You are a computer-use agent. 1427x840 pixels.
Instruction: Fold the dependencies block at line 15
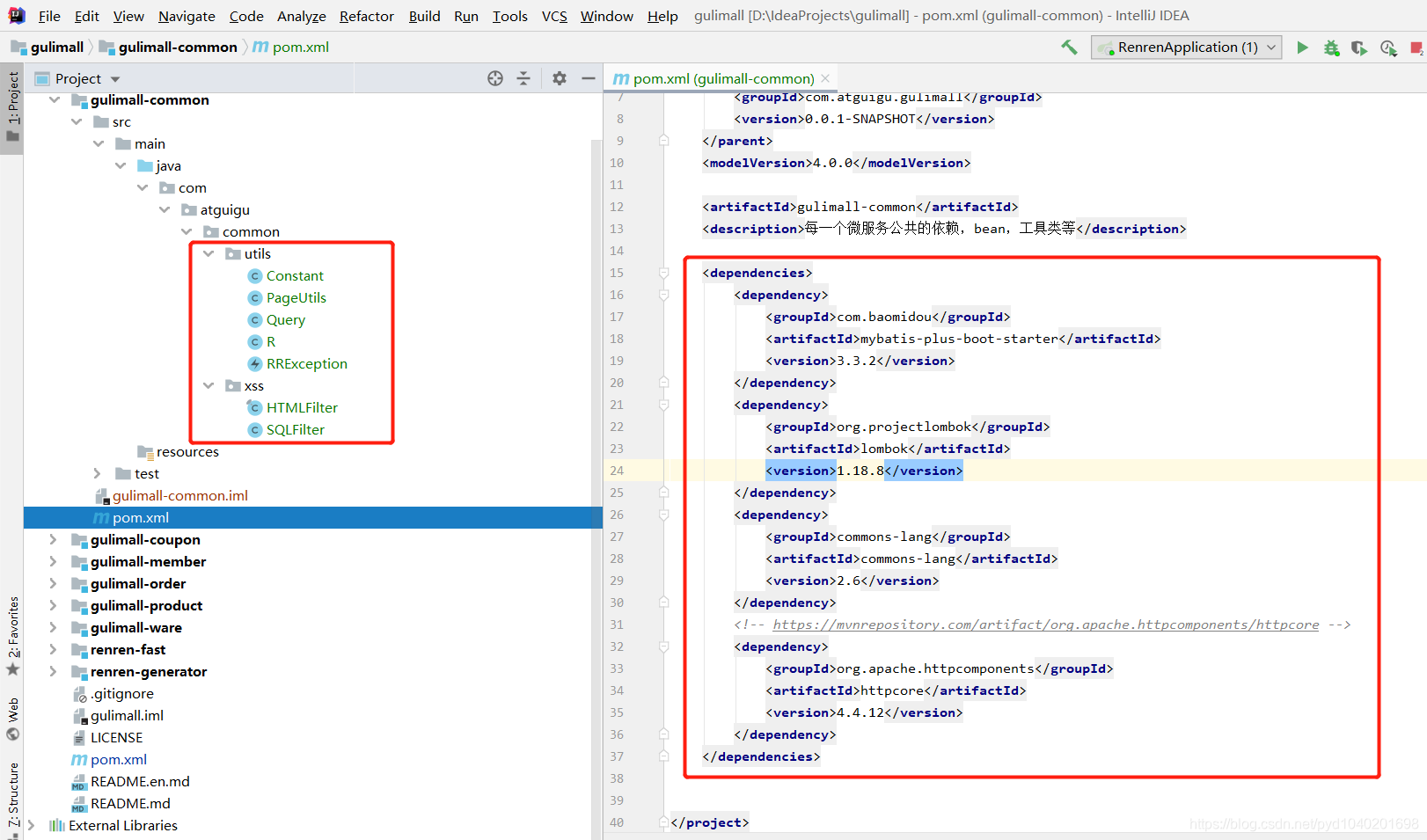click(664, 273)
